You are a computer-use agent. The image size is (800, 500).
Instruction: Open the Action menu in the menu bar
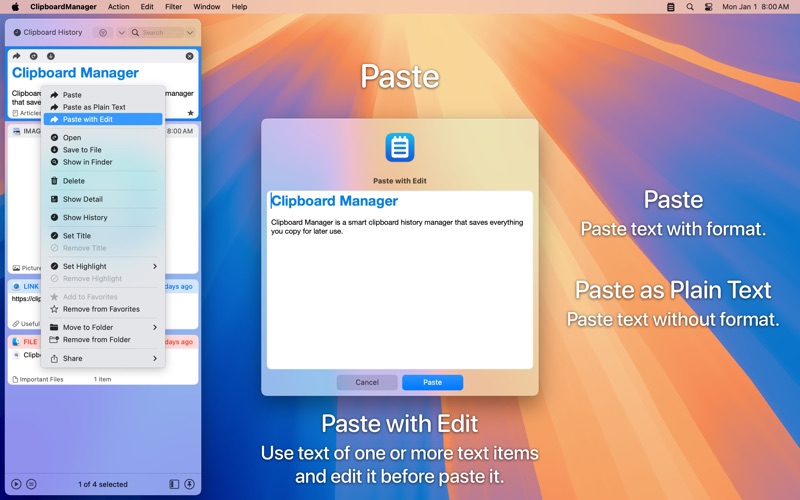(118, 7)
